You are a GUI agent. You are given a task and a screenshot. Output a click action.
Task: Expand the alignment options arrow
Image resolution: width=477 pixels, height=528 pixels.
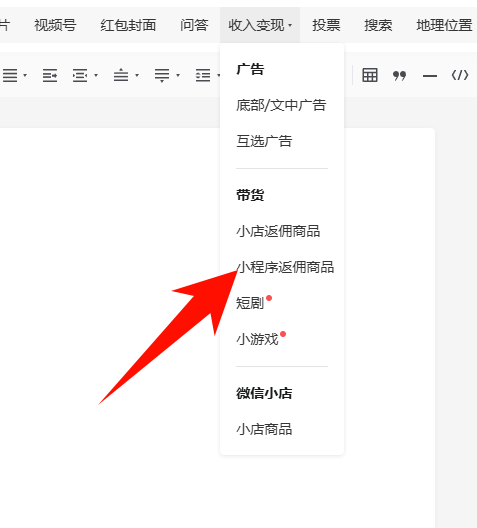click(x=25, y=75)
